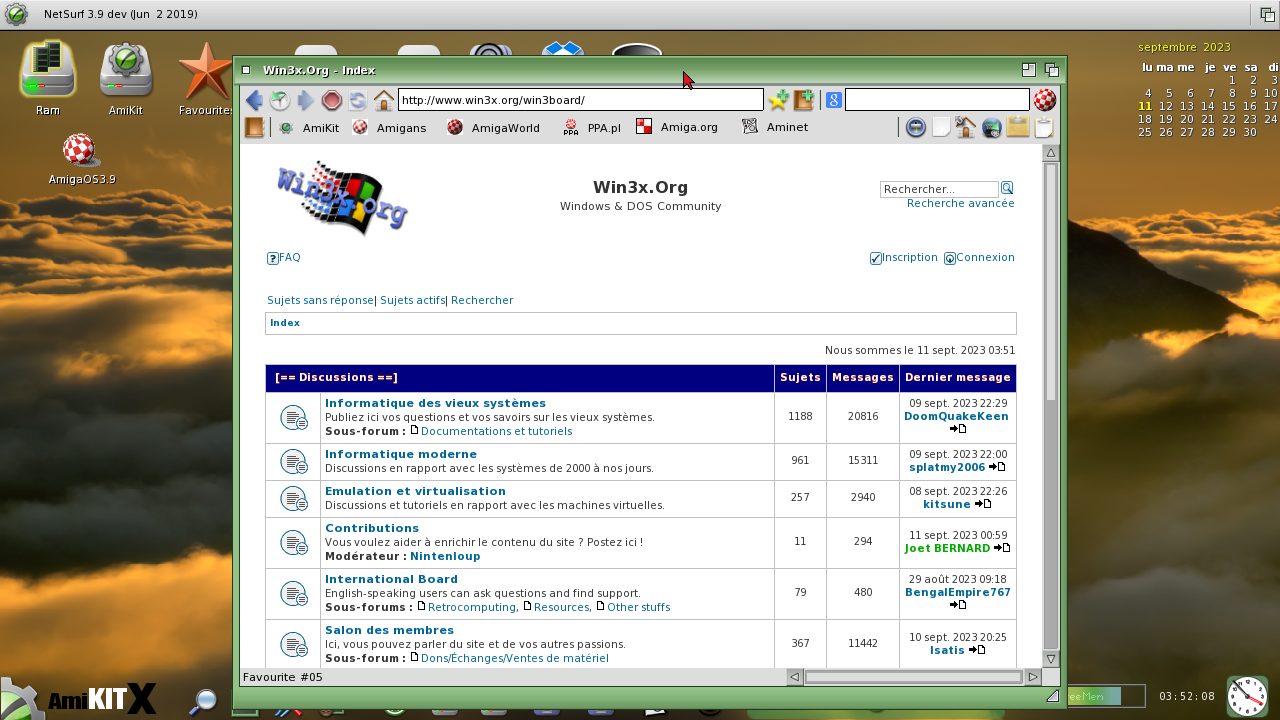Viewport: 1280px width, 720px height.
Task: Open Informatique des vieux systèmes forum
Action: pos(435,403)
